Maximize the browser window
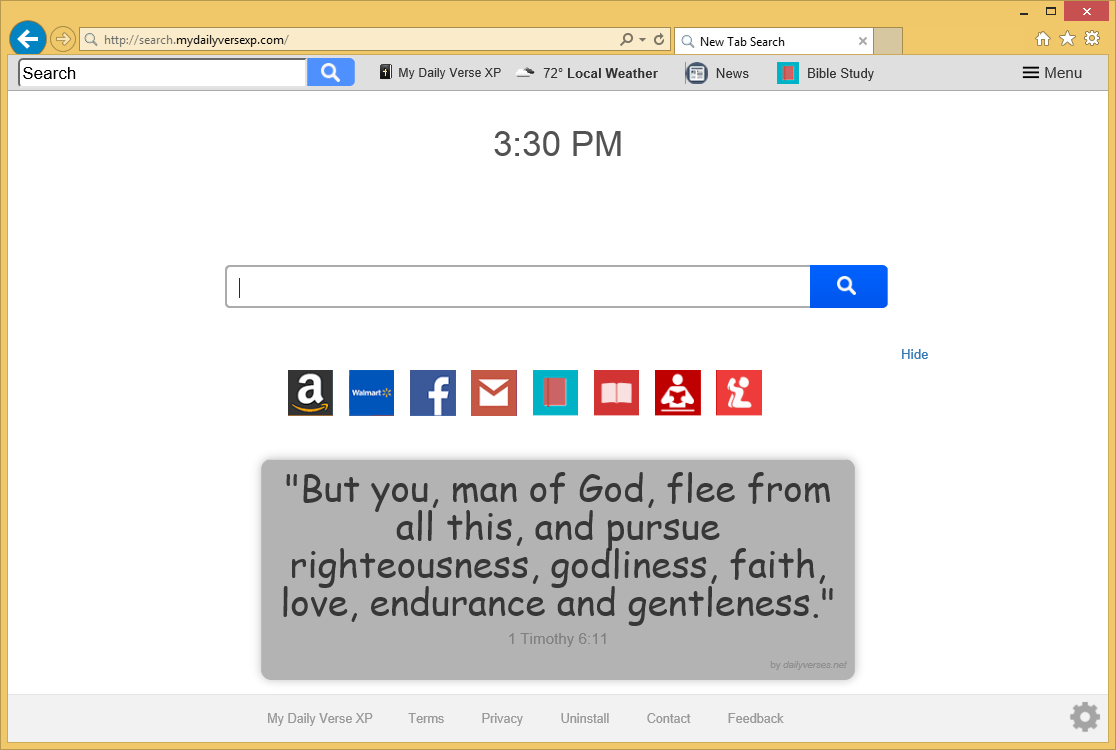Screen dimensions: 1116x750 1051,11
